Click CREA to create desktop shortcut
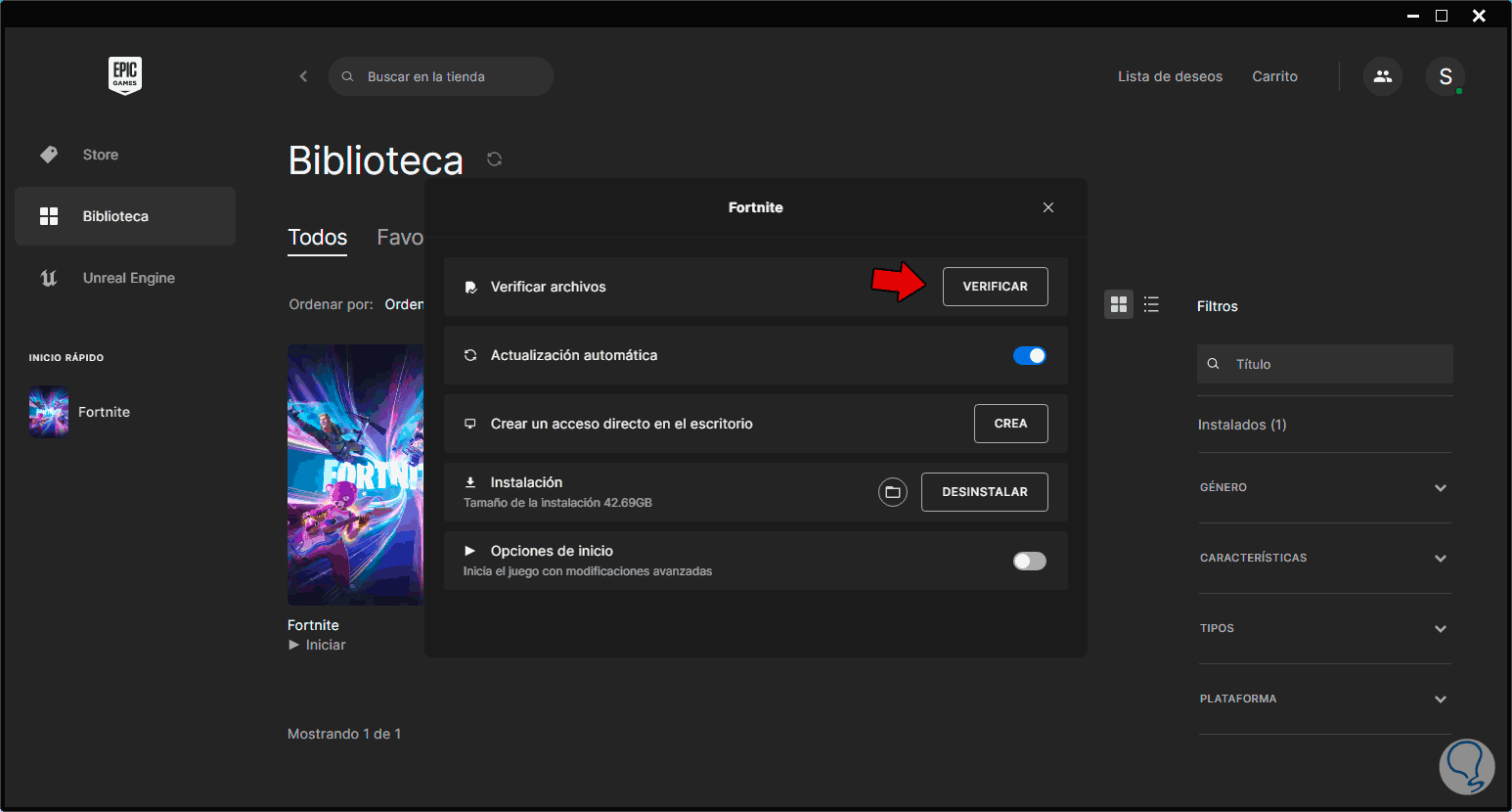This screenshot has height=812, width=1512. 1011,424
